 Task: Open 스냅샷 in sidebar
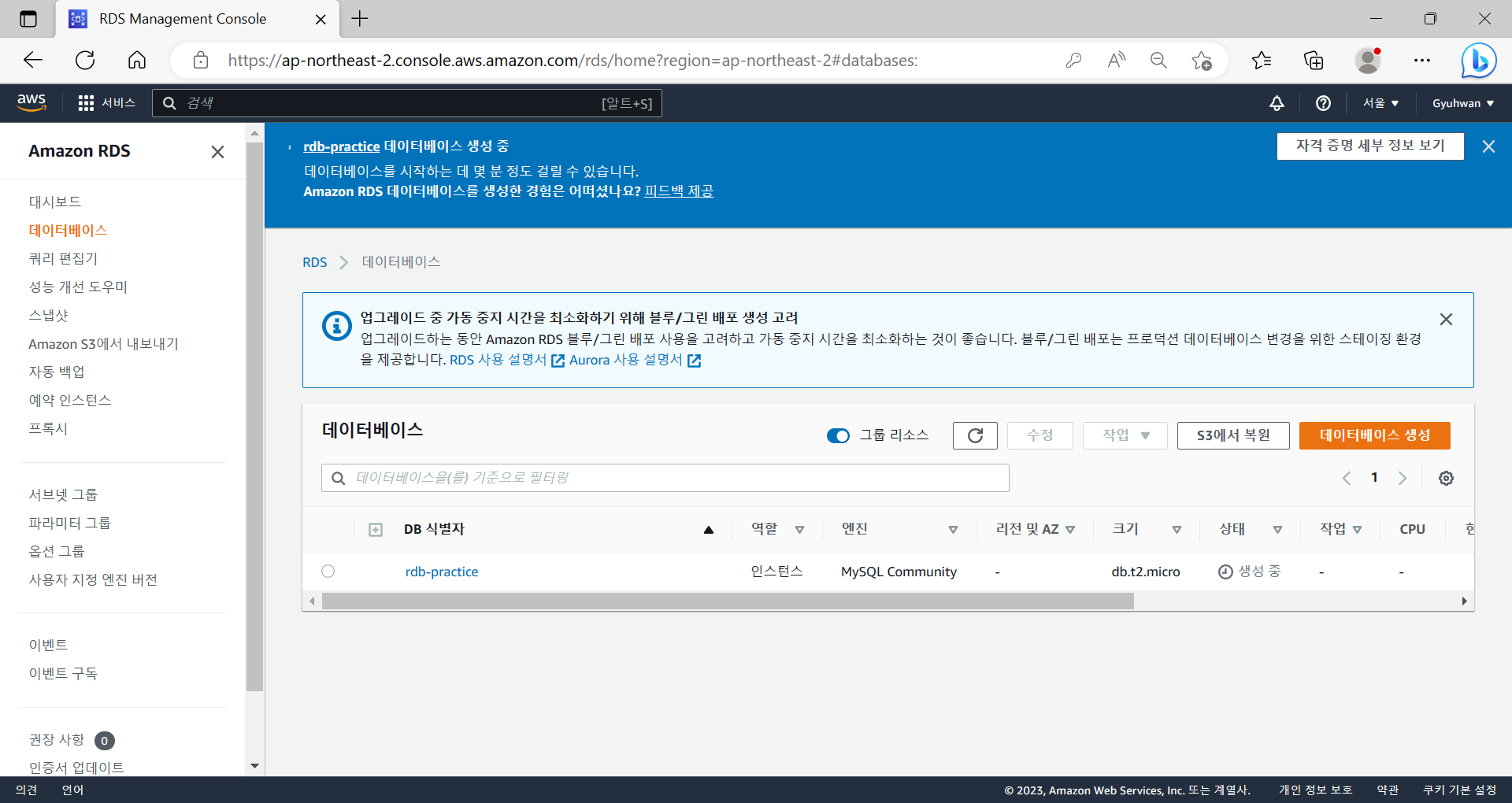49,315
